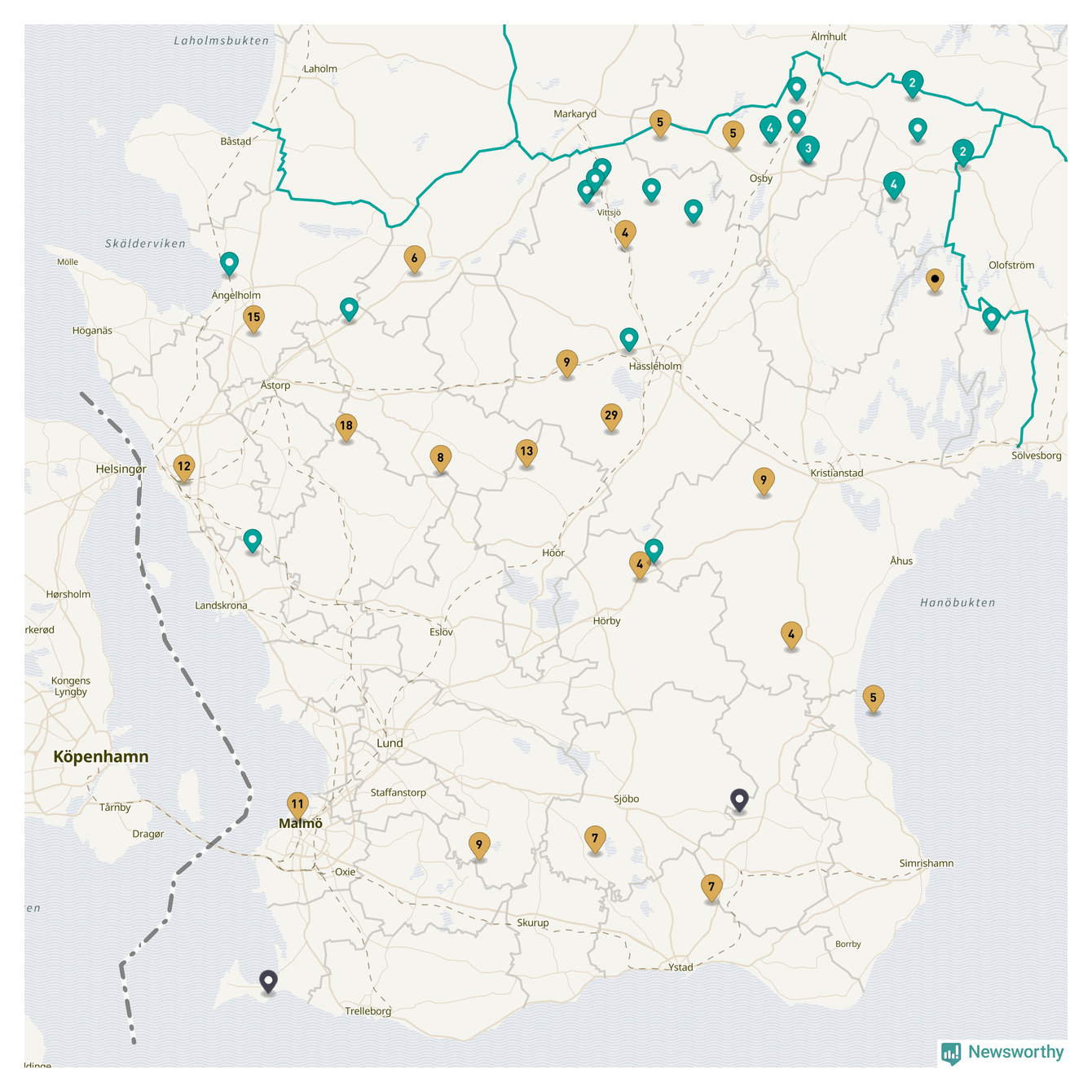This screenshot has width=1092, height=1092.
Task: Select the yellow marker 12 near Helsingør
Action: click(x=184, y=467)
